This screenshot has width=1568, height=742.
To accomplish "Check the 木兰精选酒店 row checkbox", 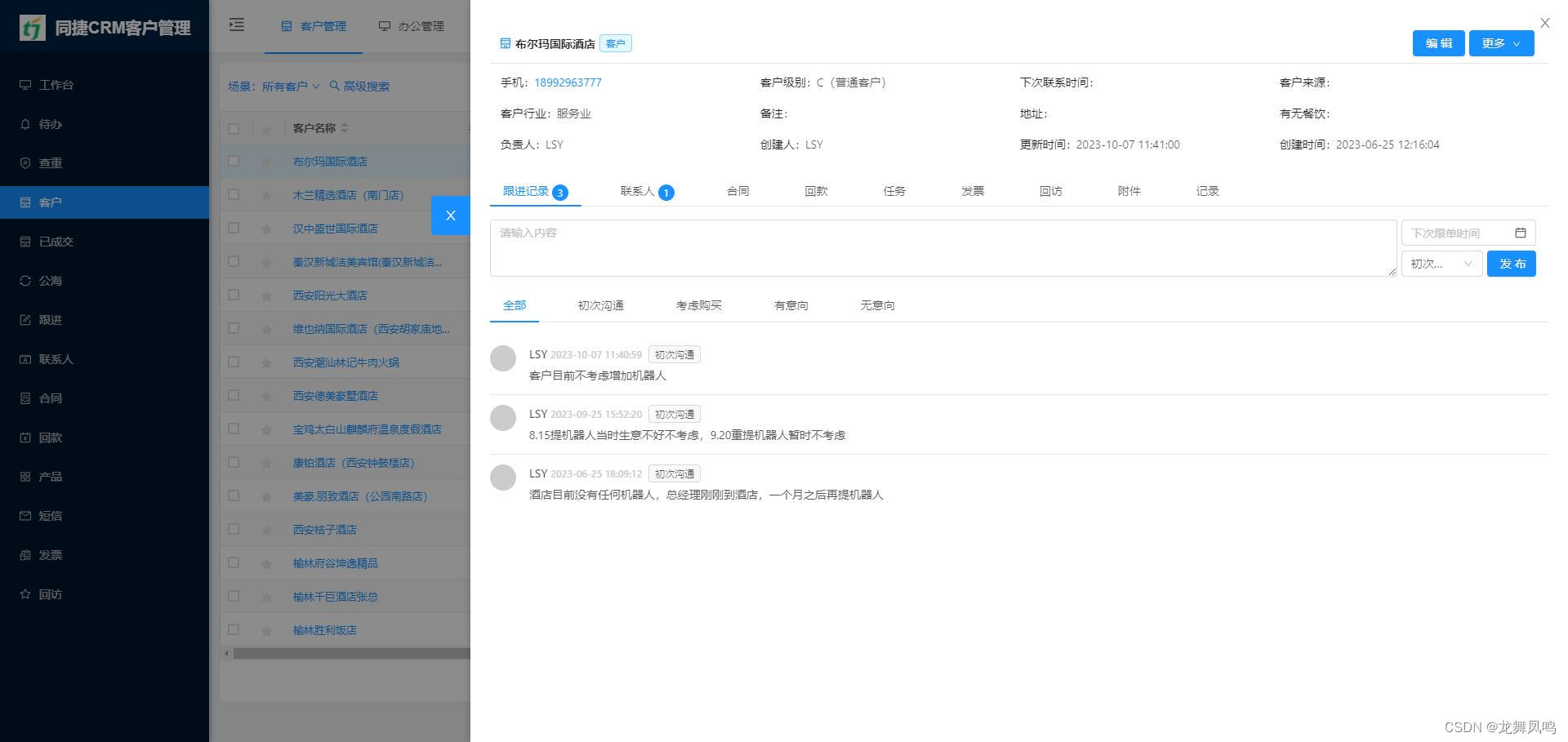I will [234, 195].
